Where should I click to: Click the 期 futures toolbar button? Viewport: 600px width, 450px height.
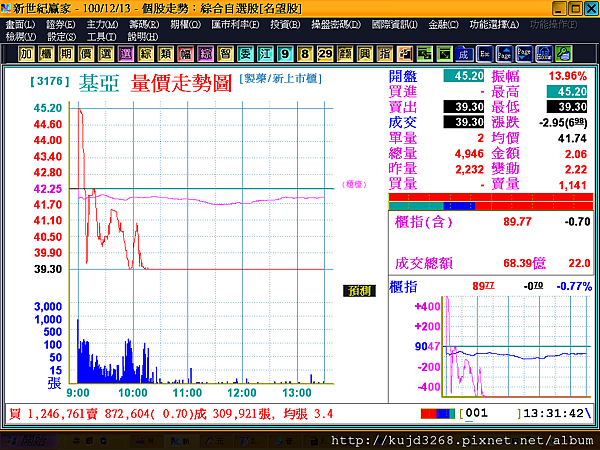66,54
